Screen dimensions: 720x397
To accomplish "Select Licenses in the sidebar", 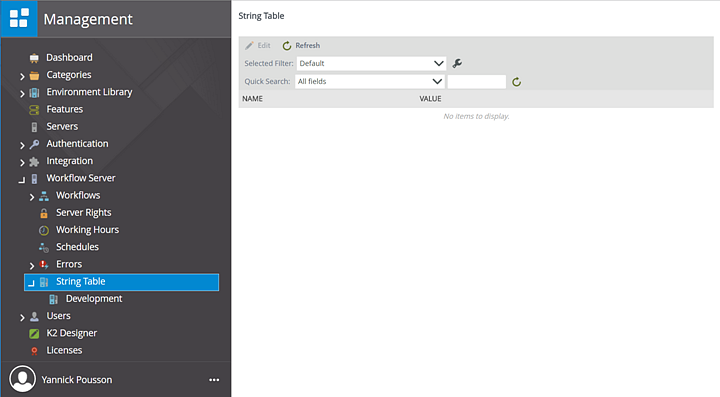I will point(64,350).
